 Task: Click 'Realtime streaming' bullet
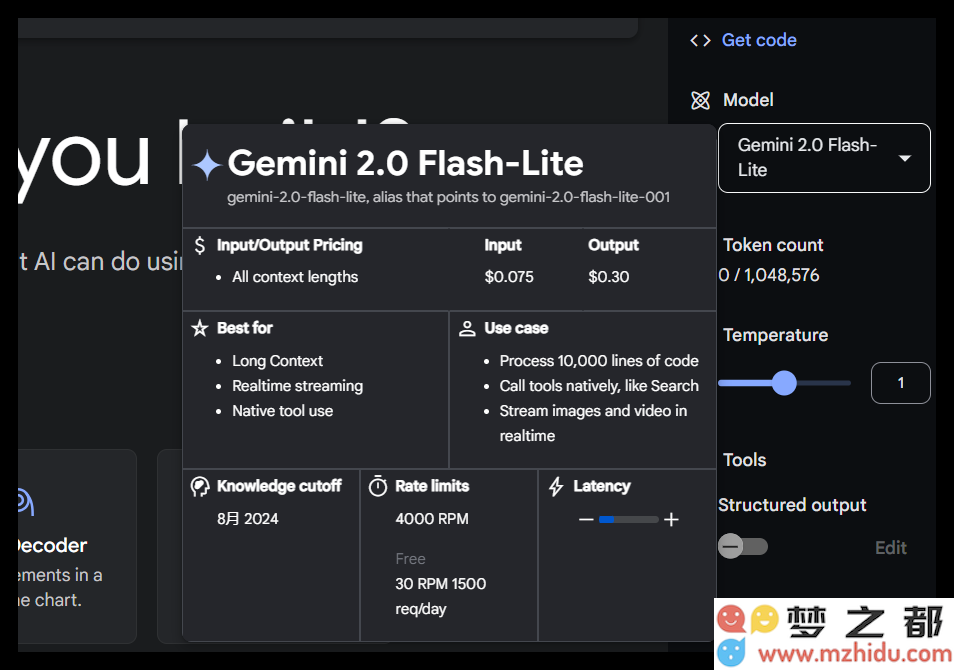click(298, 386)
